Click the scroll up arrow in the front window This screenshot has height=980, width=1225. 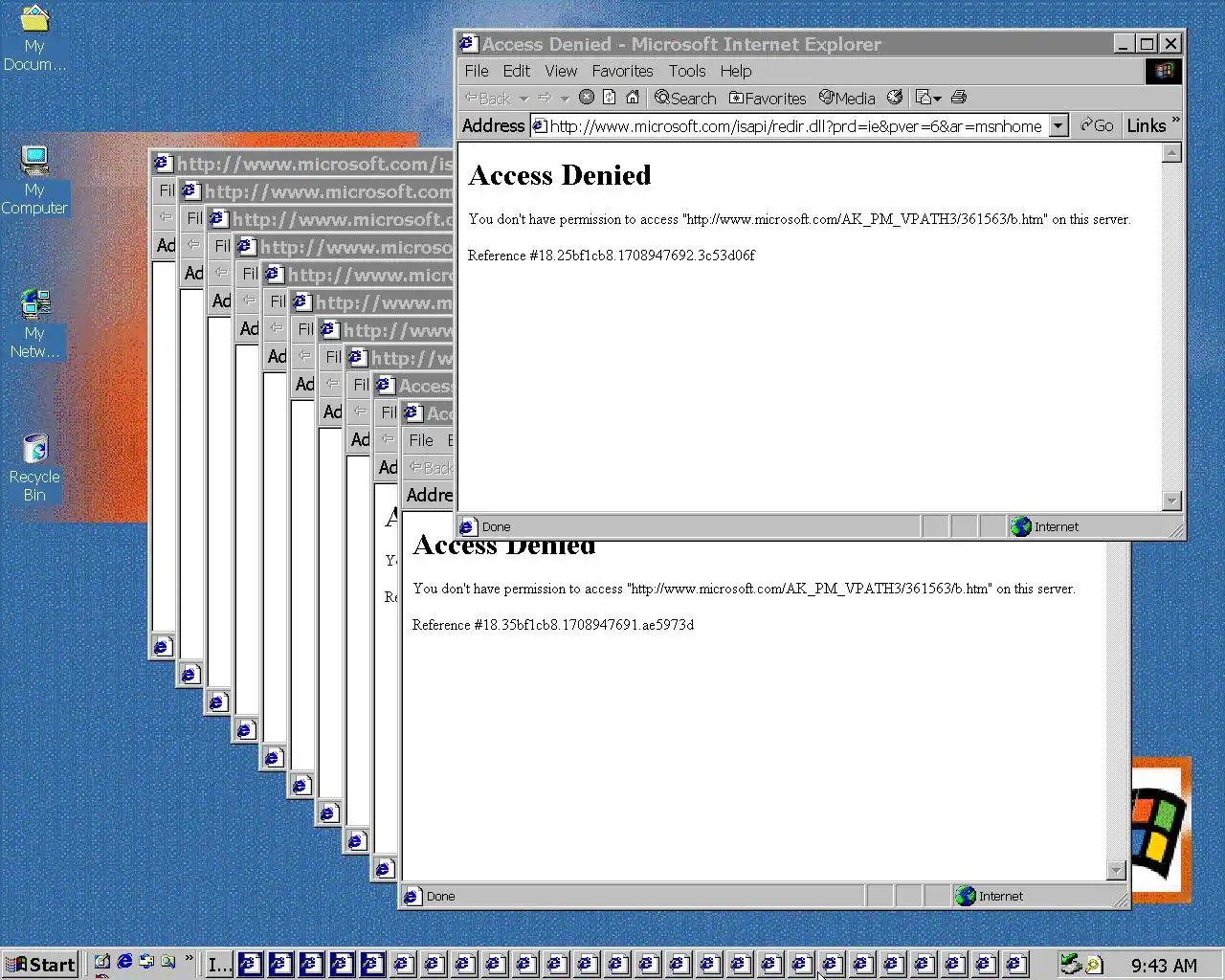[1171, 153]
